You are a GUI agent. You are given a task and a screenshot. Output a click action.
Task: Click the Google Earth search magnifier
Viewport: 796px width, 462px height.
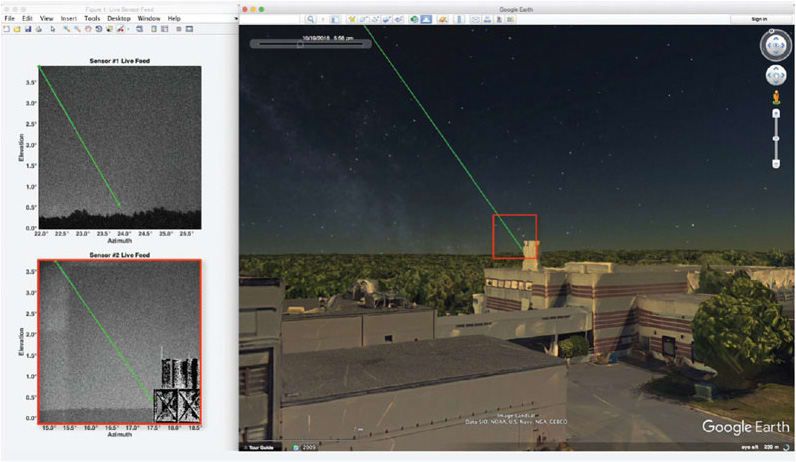point(310,19)
